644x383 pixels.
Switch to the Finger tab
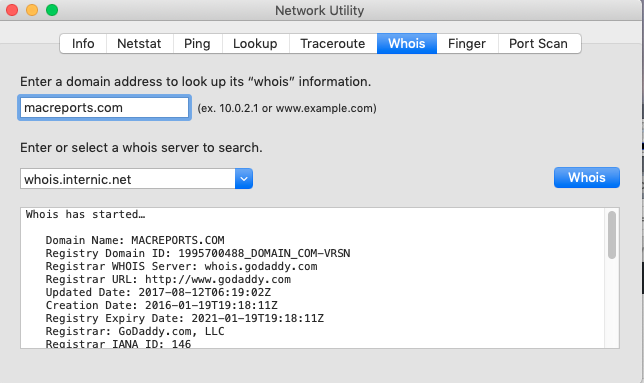pyautogui.click(x=467, y=44)
